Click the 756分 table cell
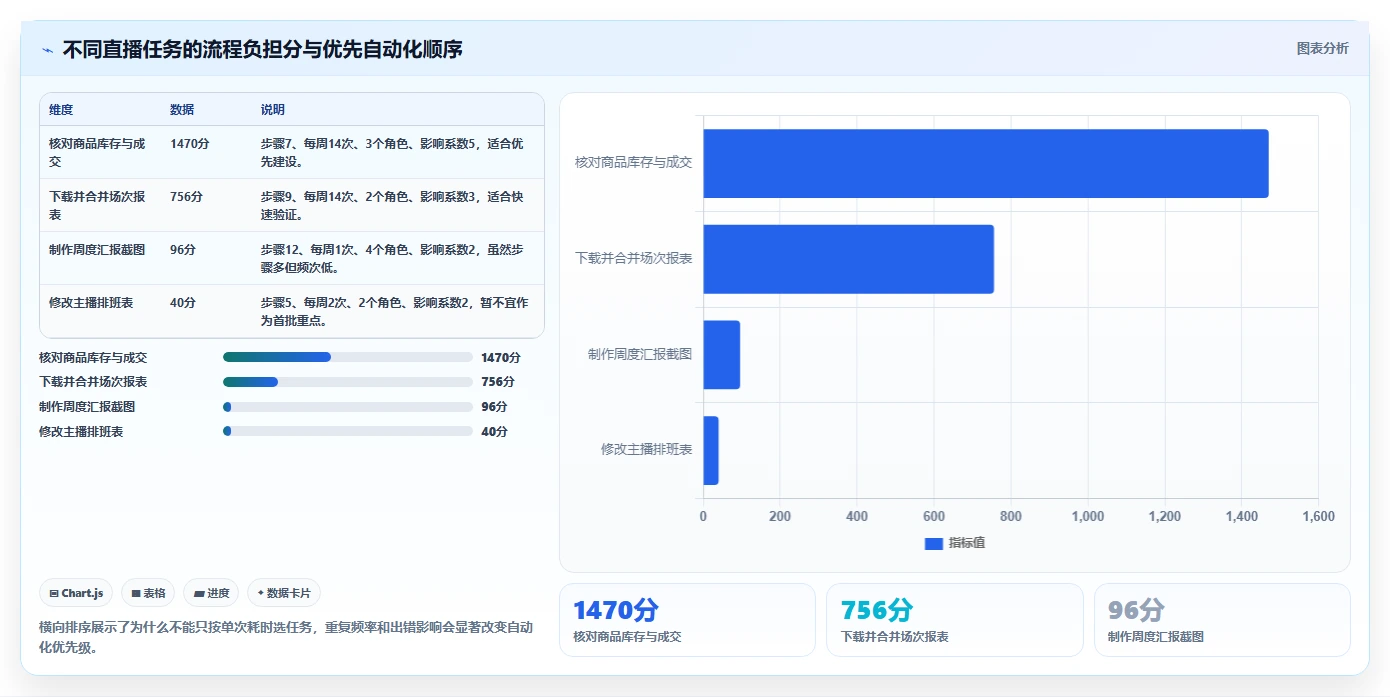This screenshot has height=697, width=1390. (x=187, y=197)
